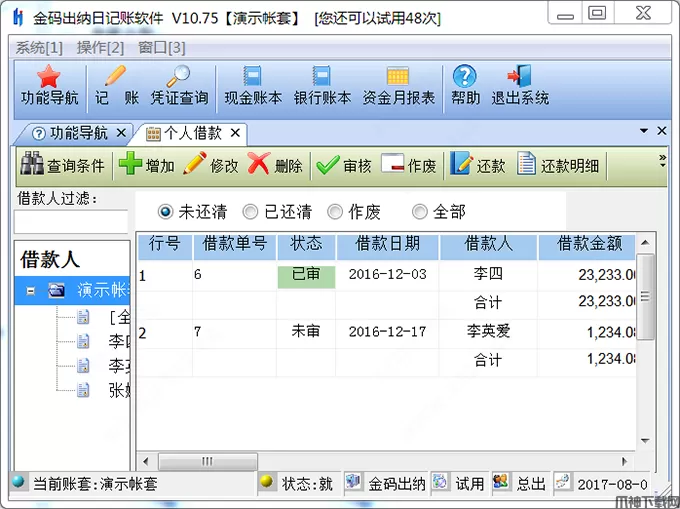Open 查询条件 binoculars tool
This screenshot has height=509, width=680.
click(x=32, y=163)
